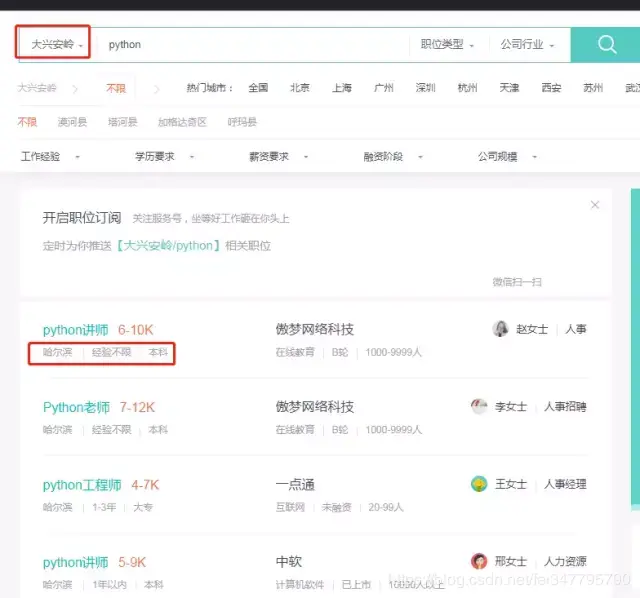The image size is (640, 598).
Task: Open the 公司规模 filter dropdown
Action: click(x=507, y=156)
